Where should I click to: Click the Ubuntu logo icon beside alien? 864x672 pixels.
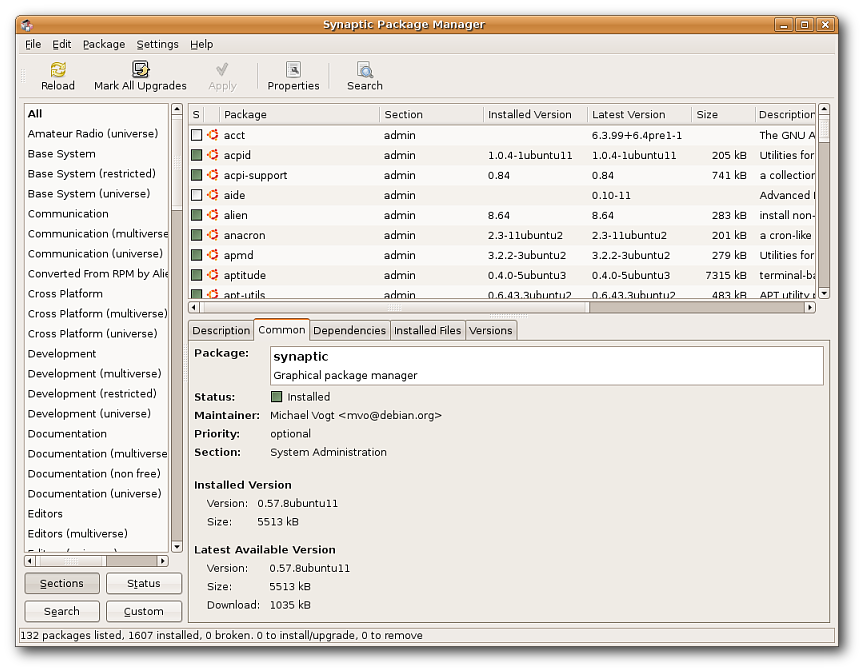click(212, 215)
